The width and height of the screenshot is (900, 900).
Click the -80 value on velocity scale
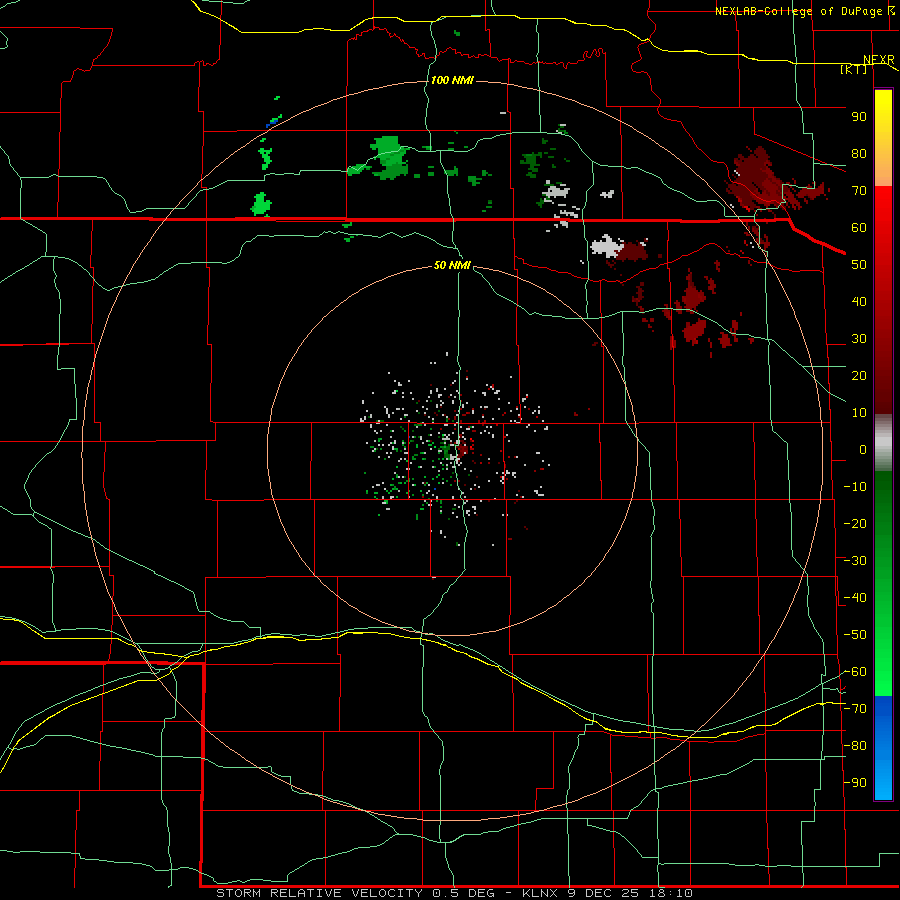click(x=855, y=746)
